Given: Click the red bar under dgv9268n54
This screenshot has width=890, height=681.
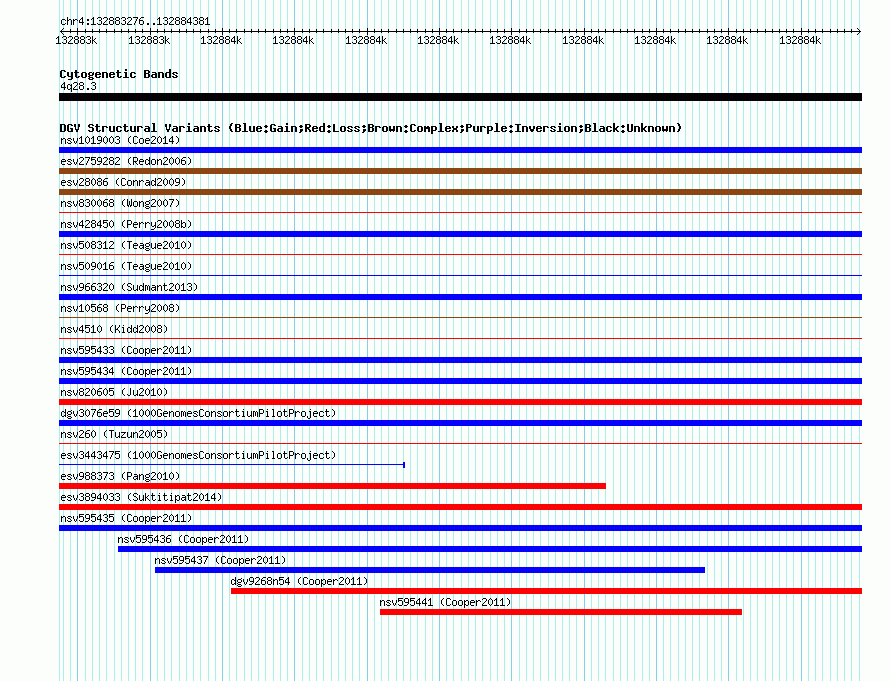Looking at the screenshot, I should coord(547,591).
